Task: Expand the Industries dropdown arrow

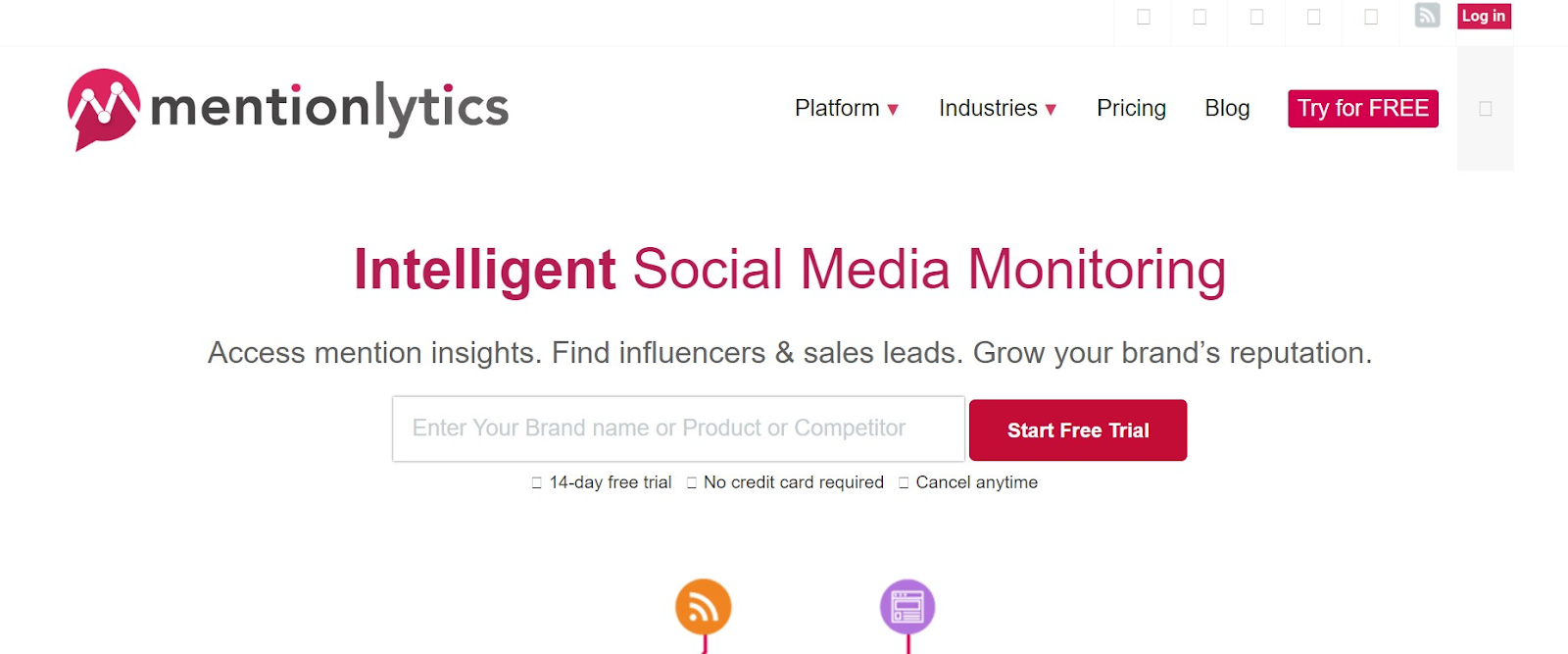Action: [x=1051, y=110]
